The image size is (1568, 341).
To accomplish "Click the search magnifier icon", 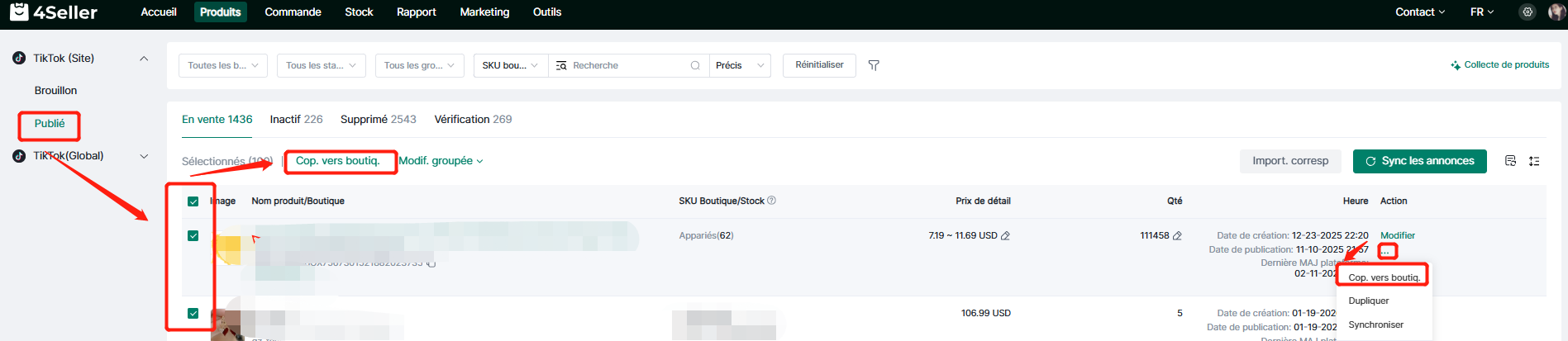I will (695, 65).
